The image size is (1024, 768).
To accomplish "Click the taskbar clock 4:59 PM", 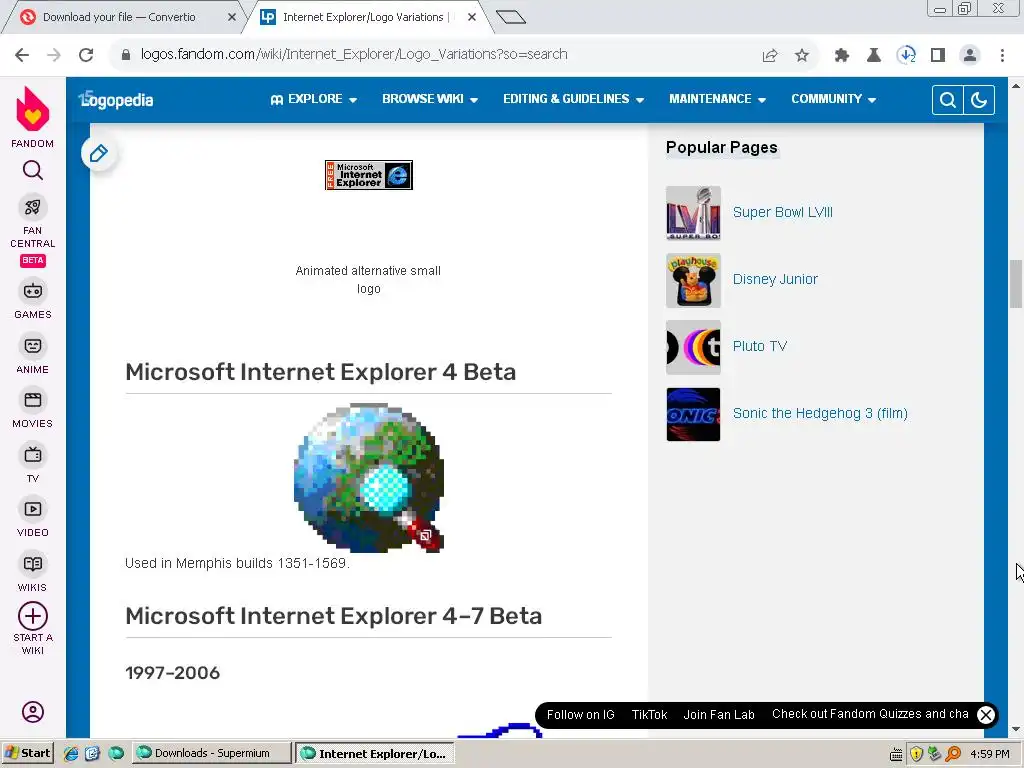I will click(990, 754).
